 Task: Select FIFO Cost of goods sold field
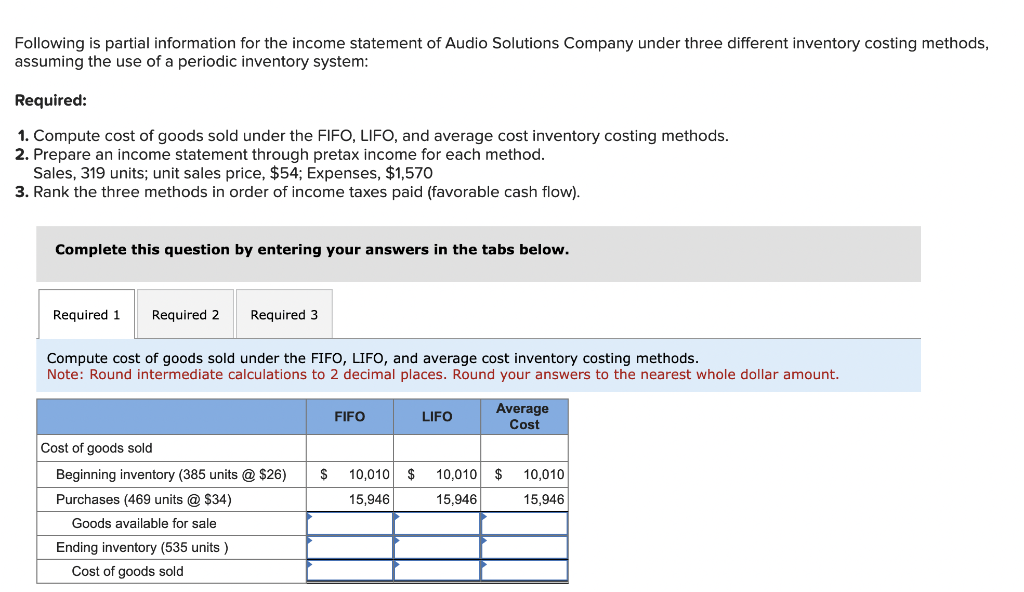pos(350,571)
